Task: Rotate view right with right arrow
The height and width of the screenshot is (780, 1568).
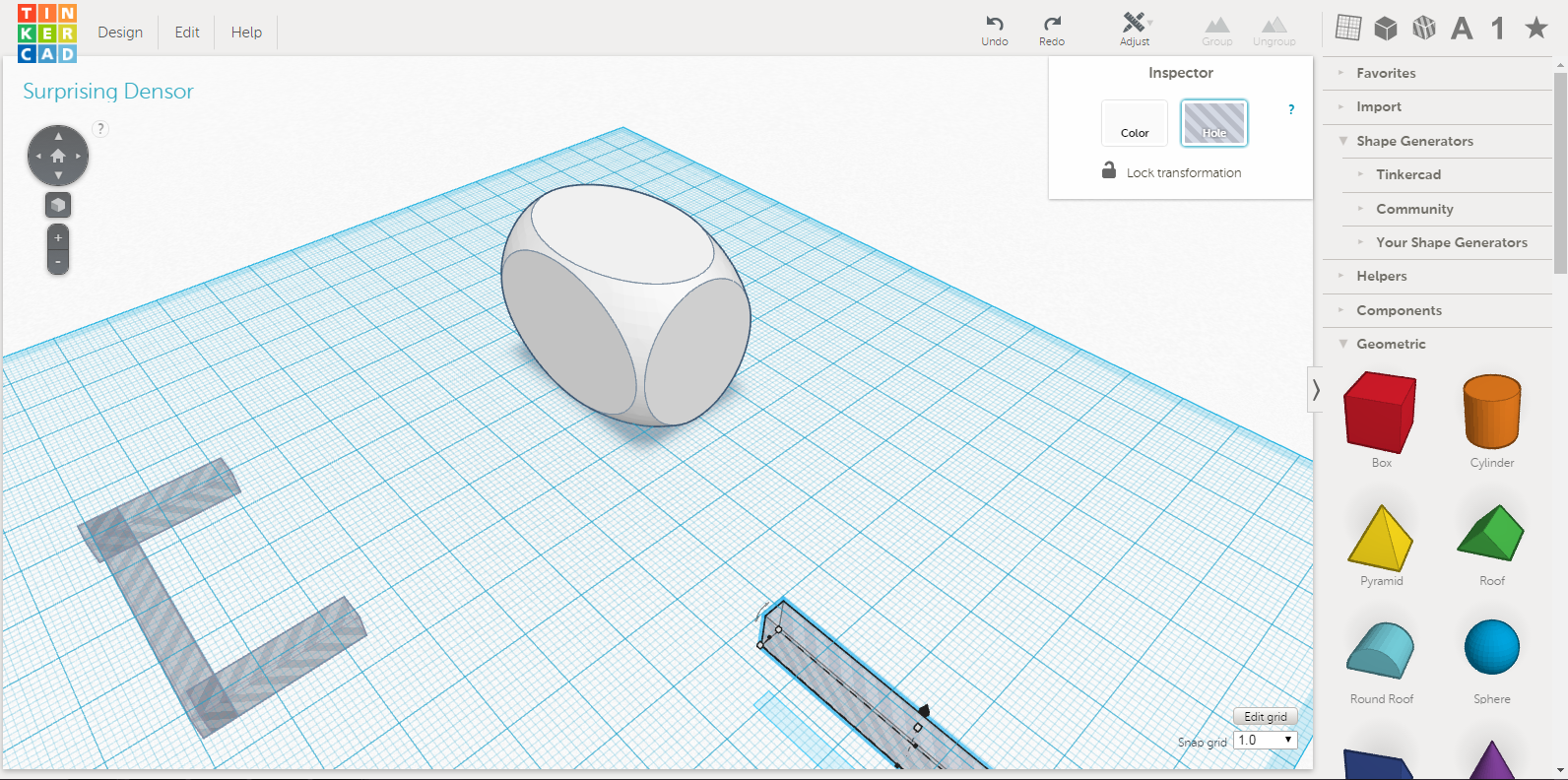Action: point(78,156)
